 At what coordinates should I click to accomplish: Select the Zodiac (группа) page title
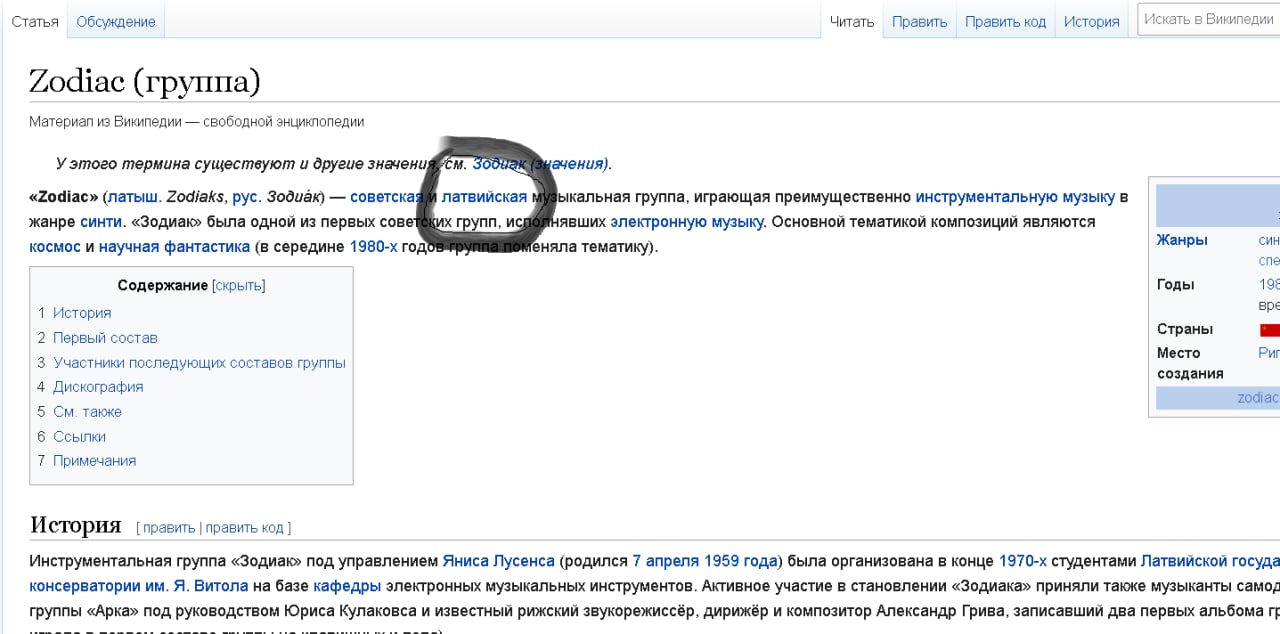(x=145, y=81)
